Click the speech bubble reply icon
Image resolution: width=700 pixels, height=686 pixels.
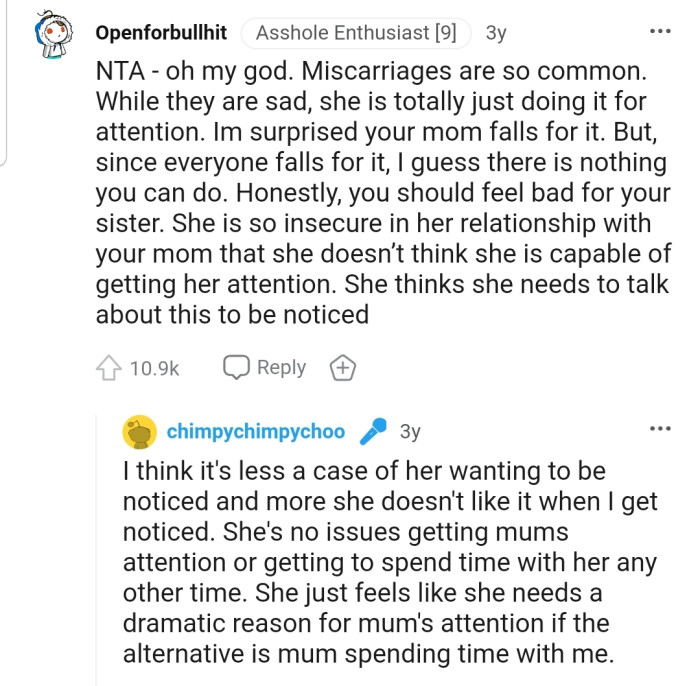pos(236,368)
